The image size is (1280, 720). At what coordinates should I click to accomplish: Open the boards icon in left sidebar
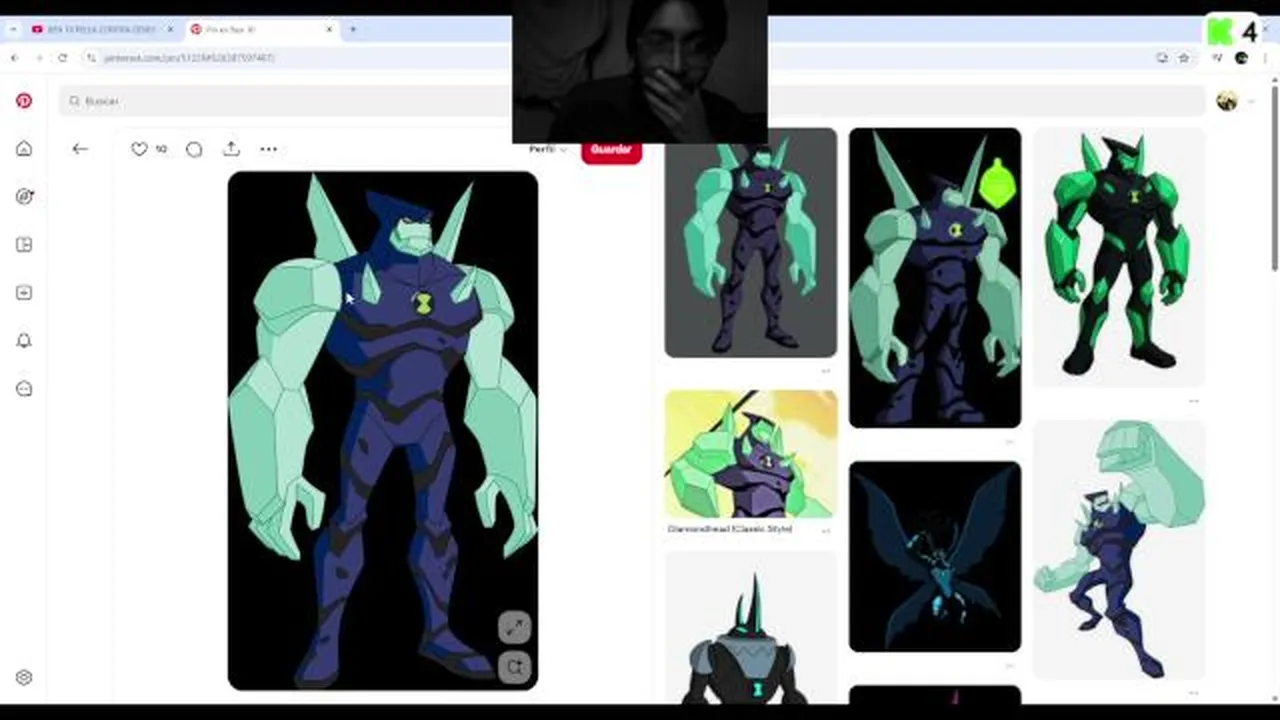(24, 245)
